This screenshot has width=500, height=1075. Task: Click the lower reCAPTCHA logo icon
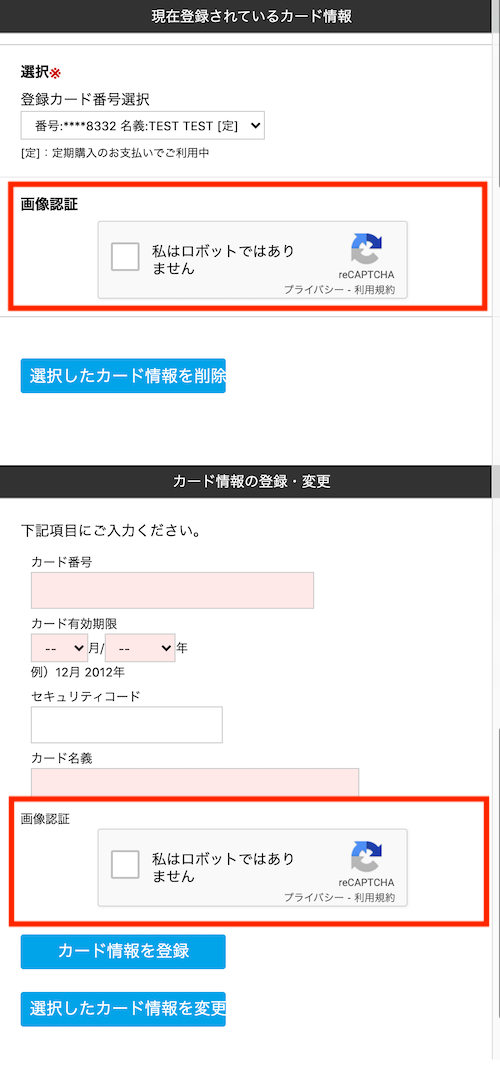click(366, 857)
